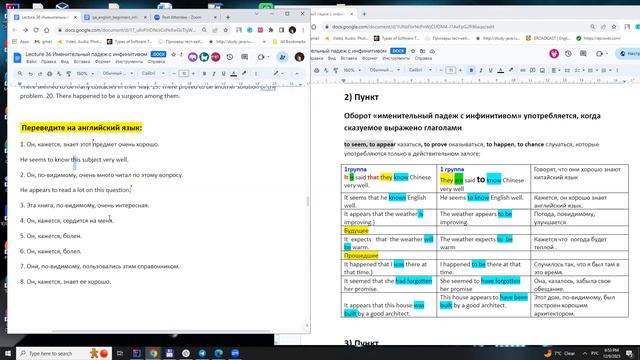Toggle italic in right Docs window toolbar
Viewport: 640px width, 360px height.
click(481, 70)
